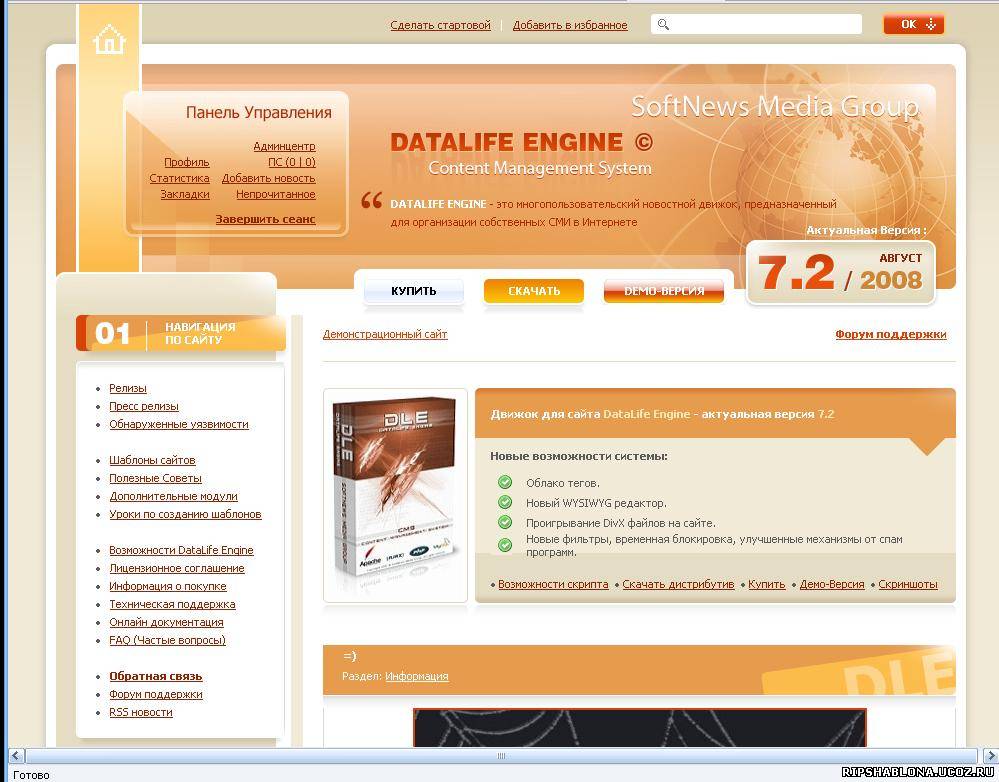999x782 pixels.
Task: Open Форум поддержки link at top right
Action: pyautogui.click(x=891, y=334)
